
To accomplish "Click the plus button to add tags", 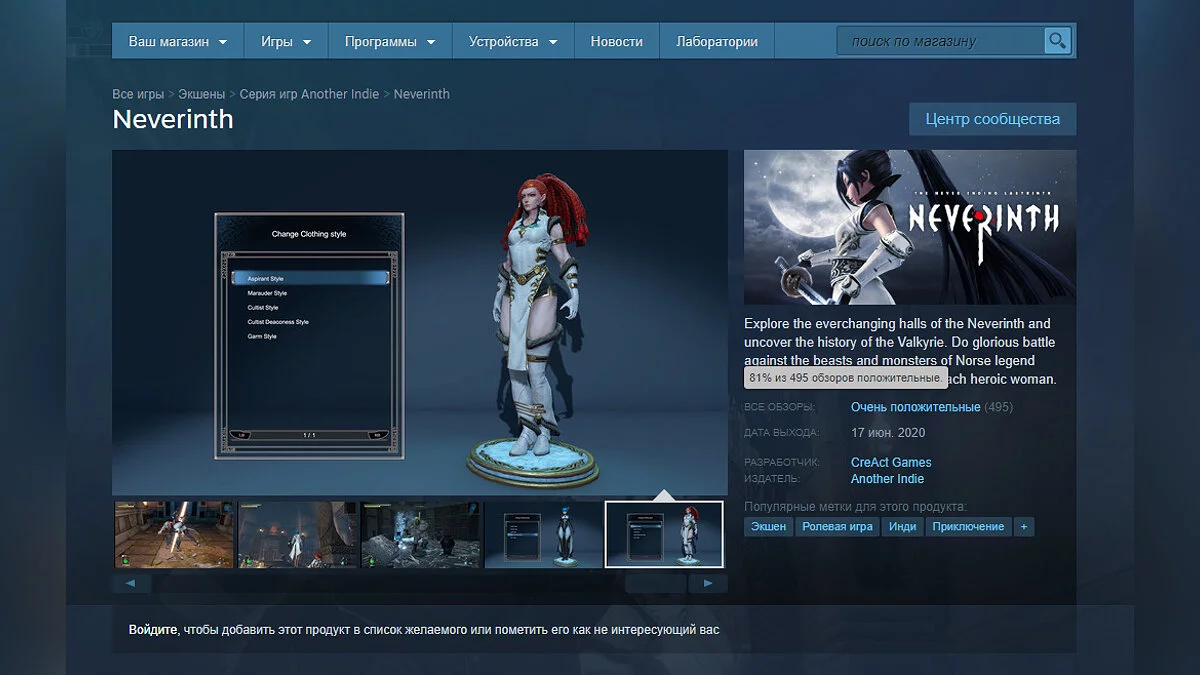I will [1023, 526].
